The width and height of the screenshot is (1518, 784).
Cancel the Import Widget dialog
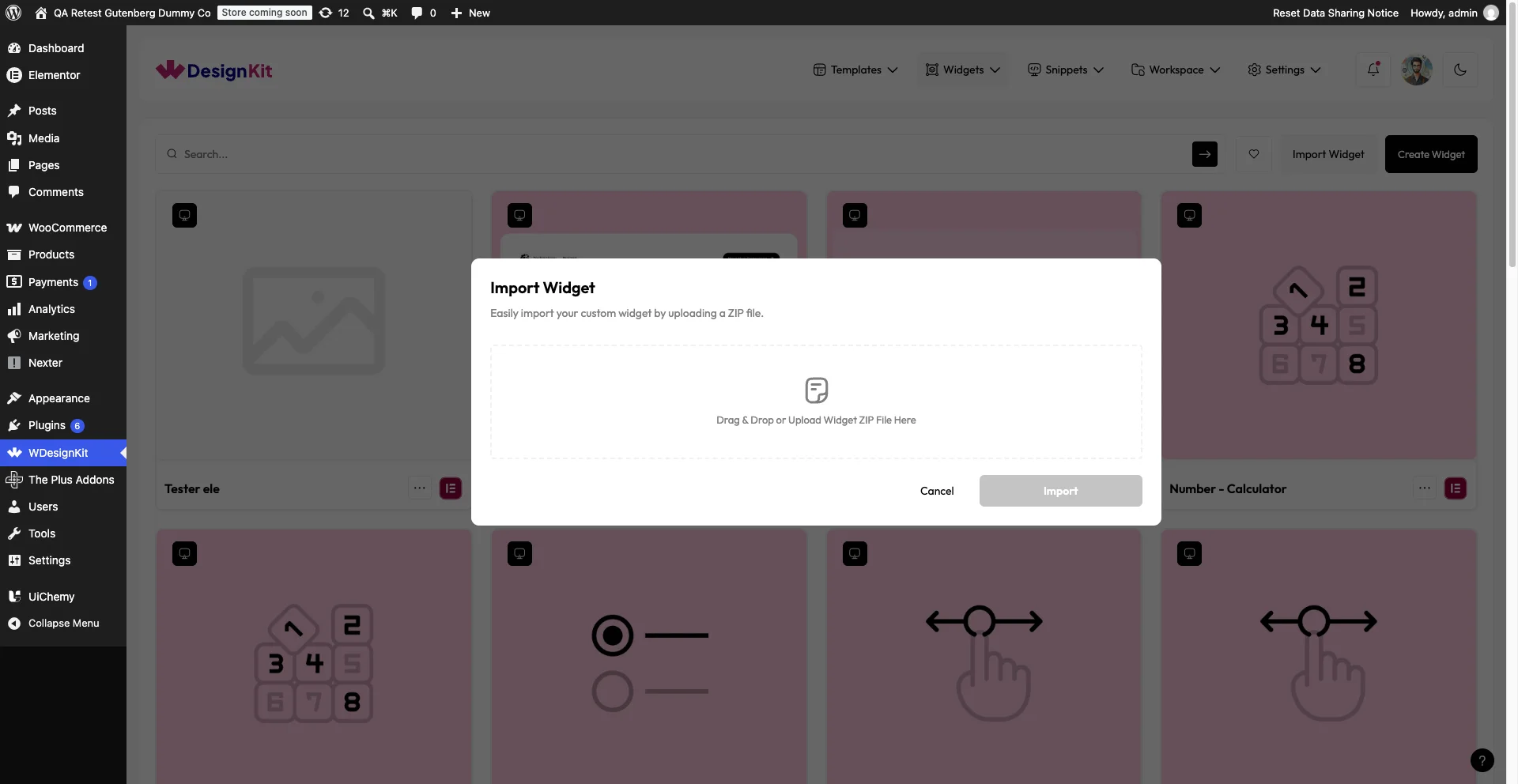click(937, 491)
